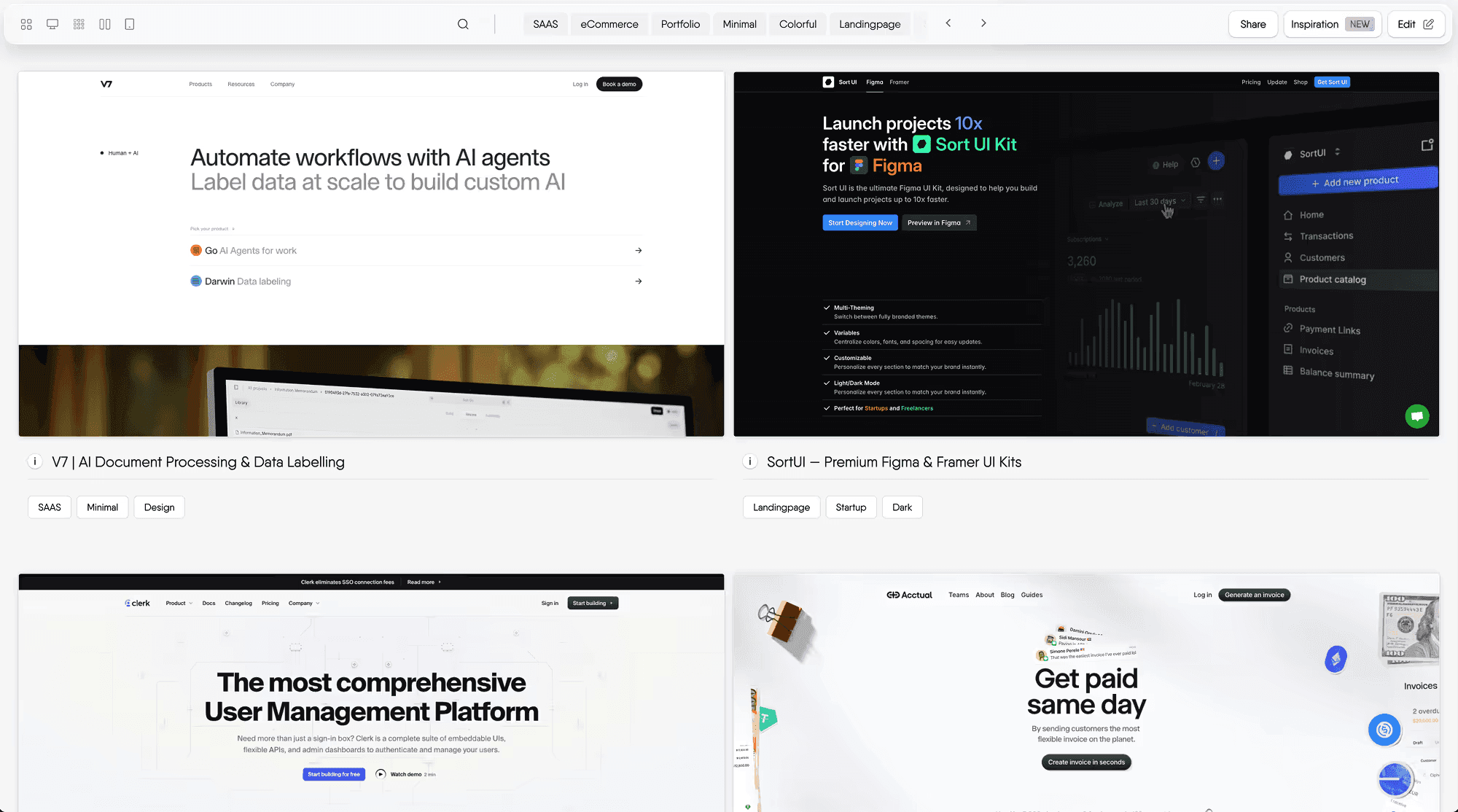This screenshot has width=1458, height=812.
Task: Click the arrow on the Go AI Agents row
Action: coord(639,251)
